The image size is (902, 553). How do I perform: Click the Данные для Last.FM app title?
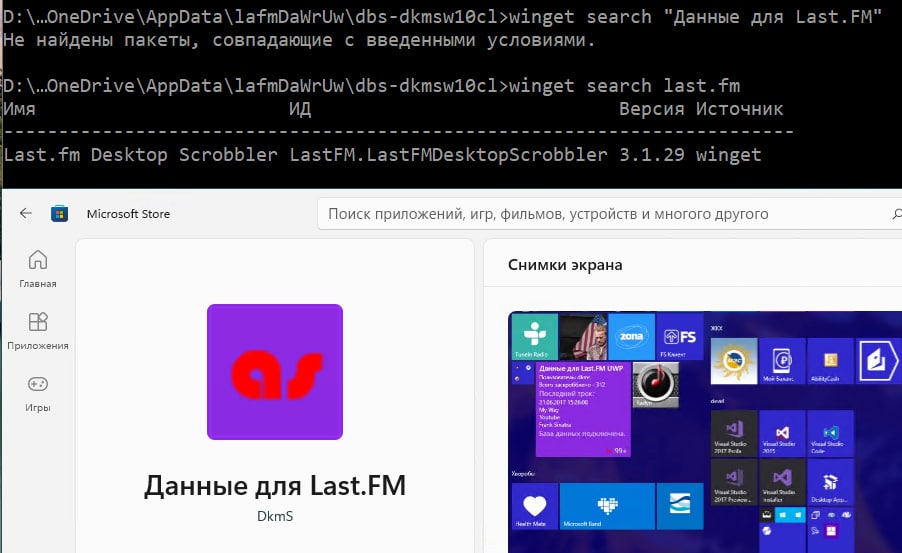point(275,486)
